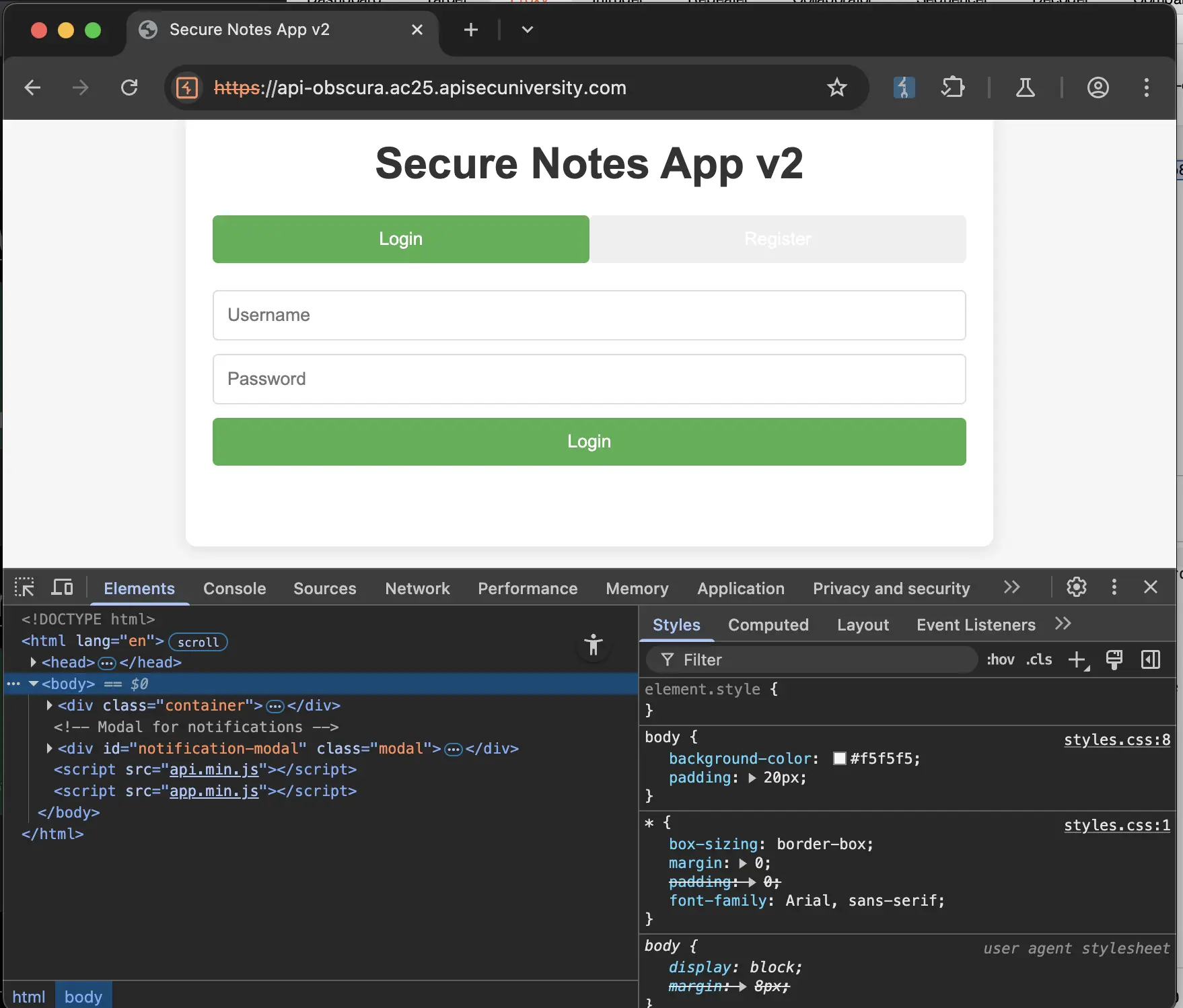Toggle rendering emulations paintbrush icon
1183x1008 pixels.
[x=1114, y=659]
